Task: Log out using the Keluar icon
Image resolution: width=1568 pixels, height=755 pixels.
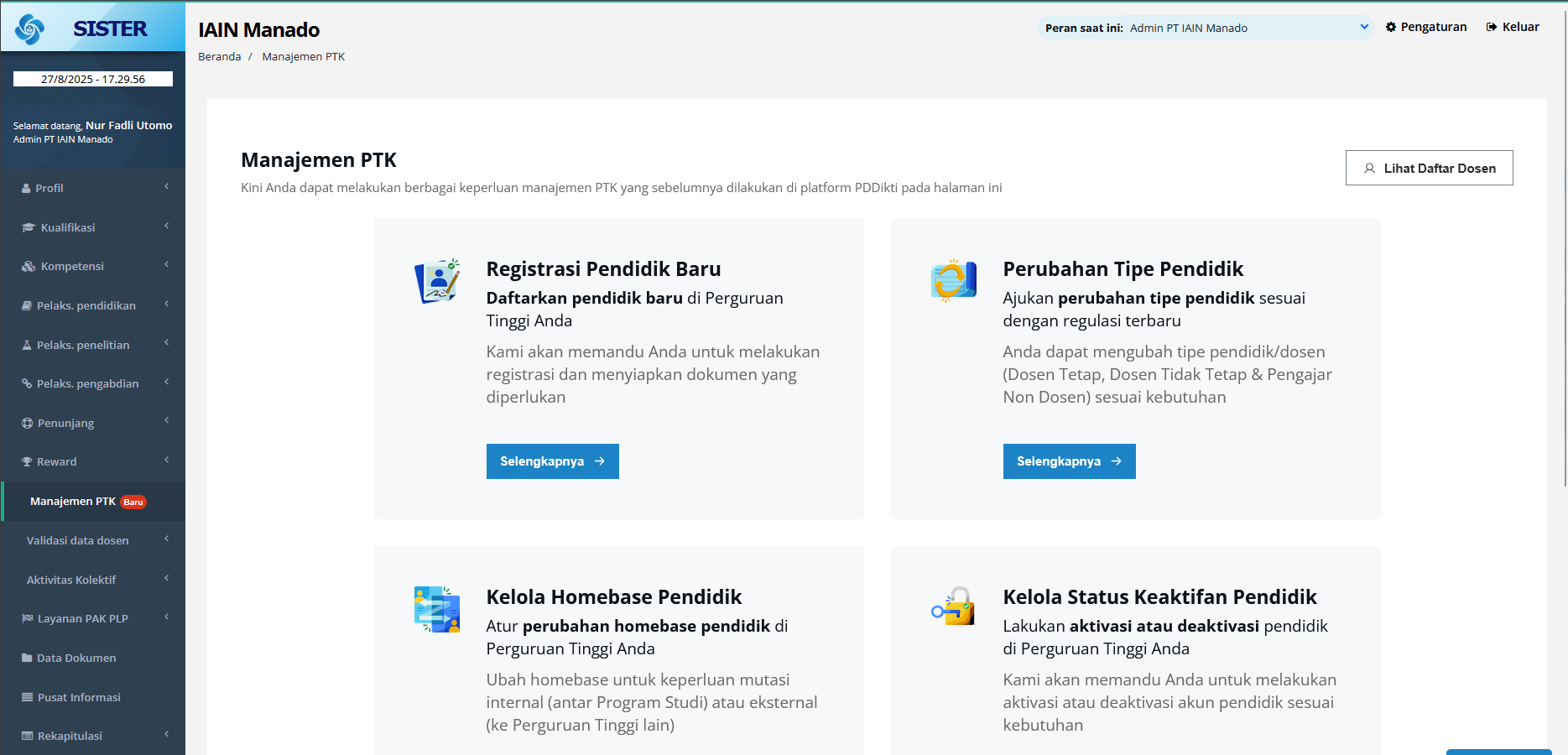Action: click(x=1492, y=27)
